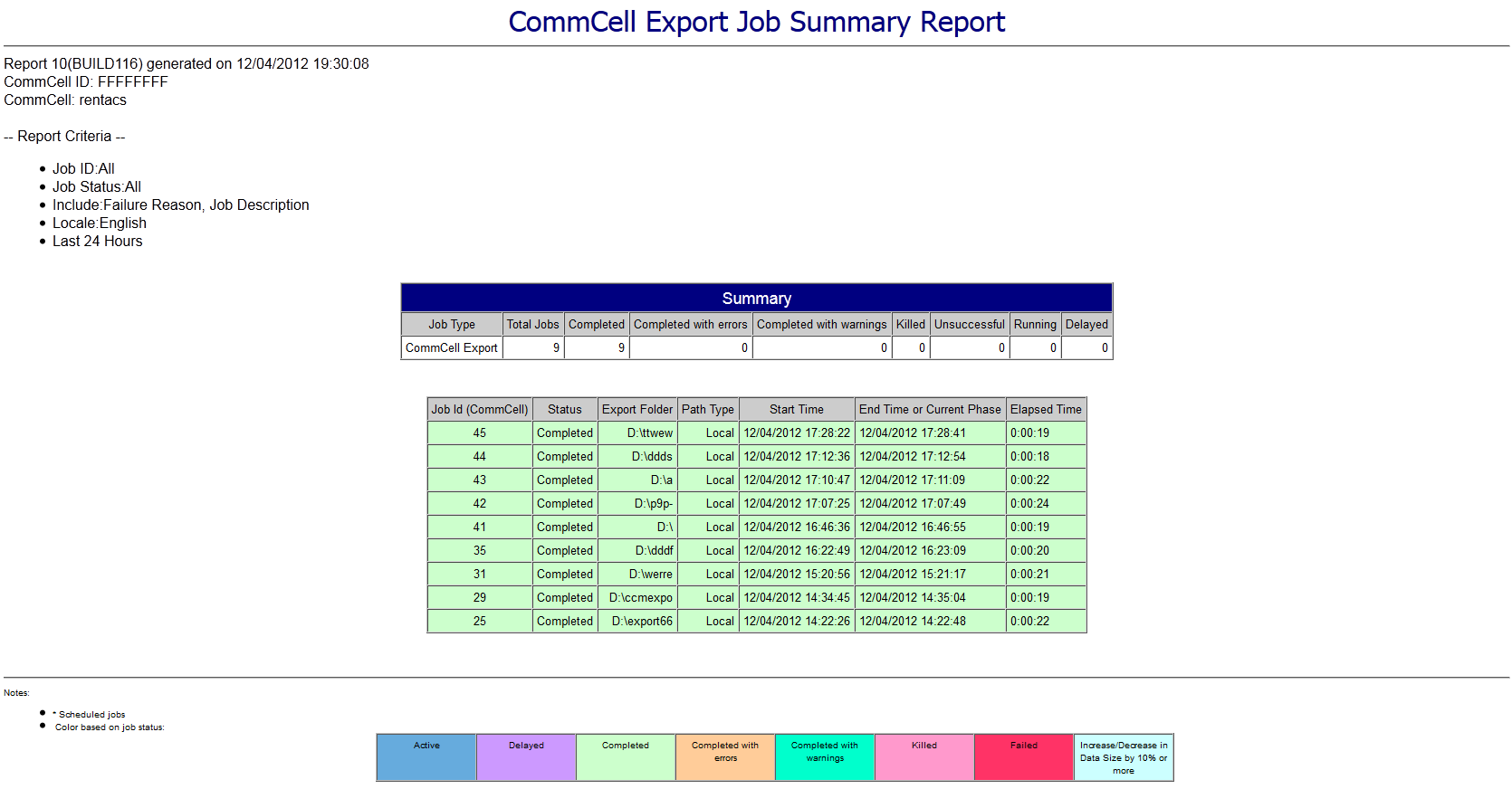This screenshot has height=789, width=1512.
Task: Click the CommCell ID: FFFFFFFF line
Action: 86,81
